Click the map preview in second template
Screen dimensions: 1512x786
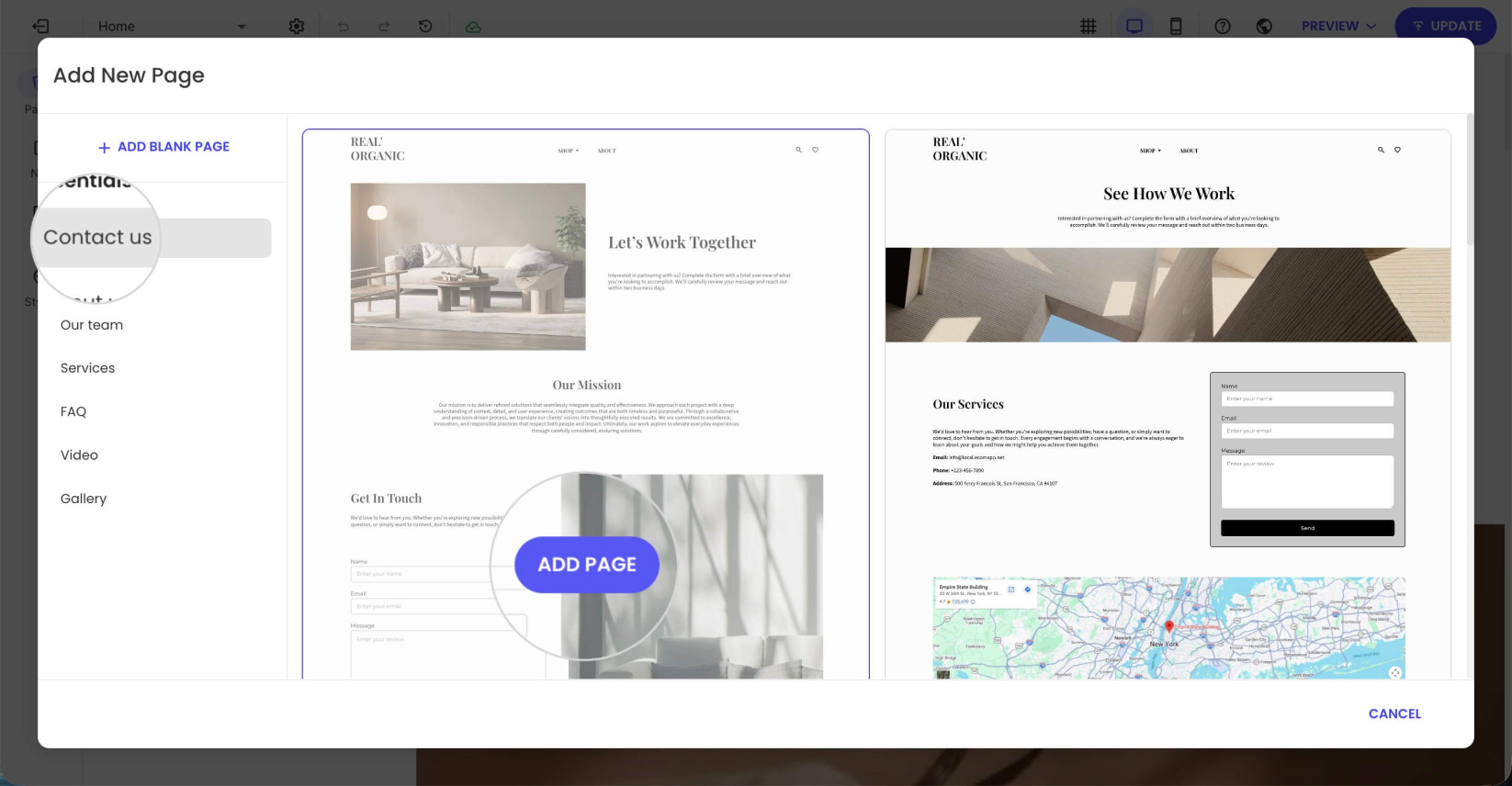(x=1168, y=628)
